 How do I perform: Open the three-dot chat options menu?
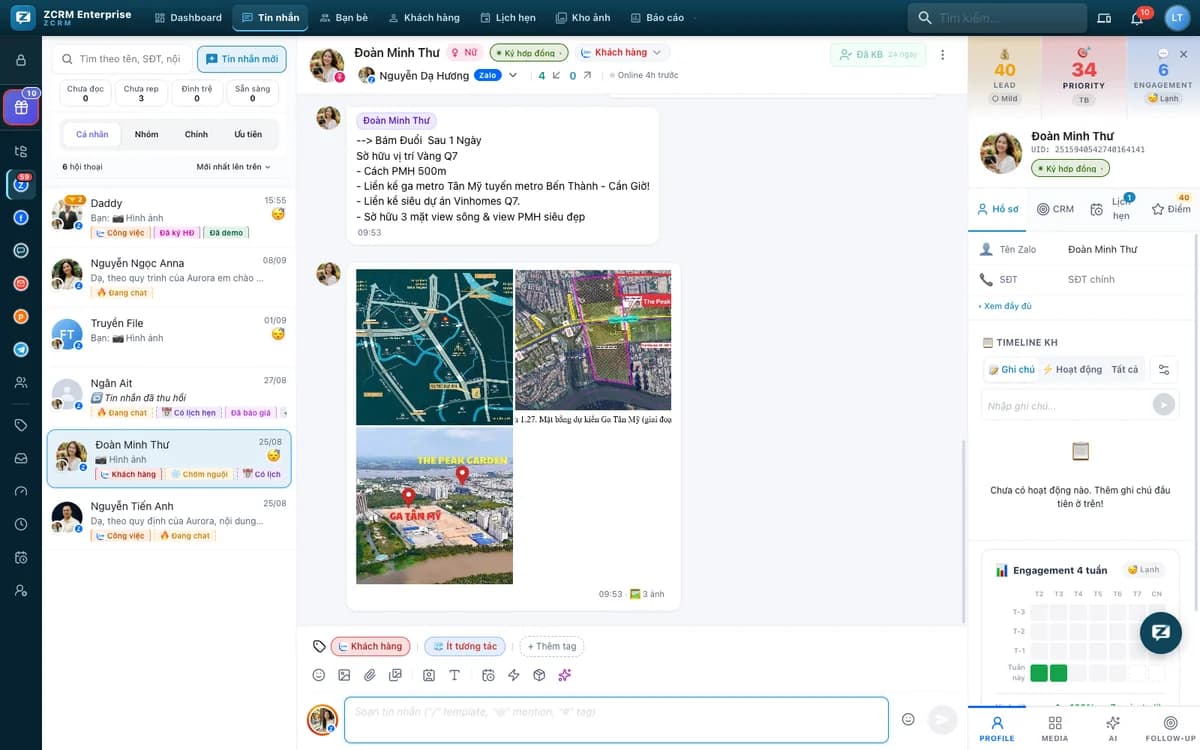[942, 55]
